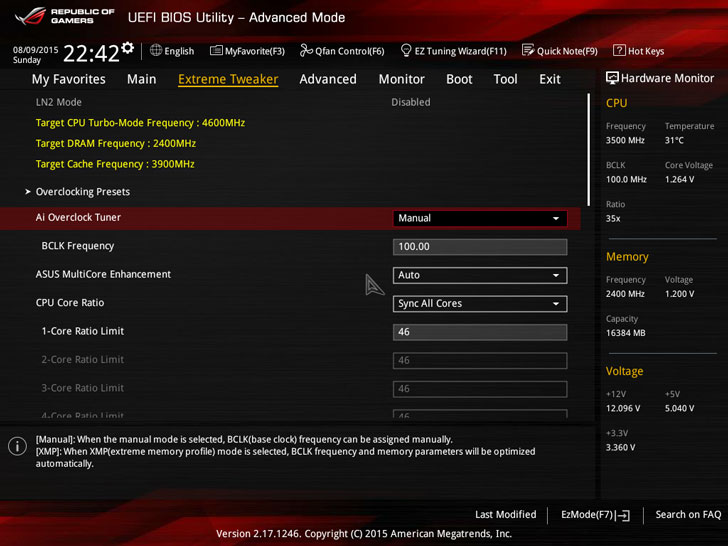Click the Qfan Control fan icon
This screenshot has width=728, height=546.
coord(306,50)
